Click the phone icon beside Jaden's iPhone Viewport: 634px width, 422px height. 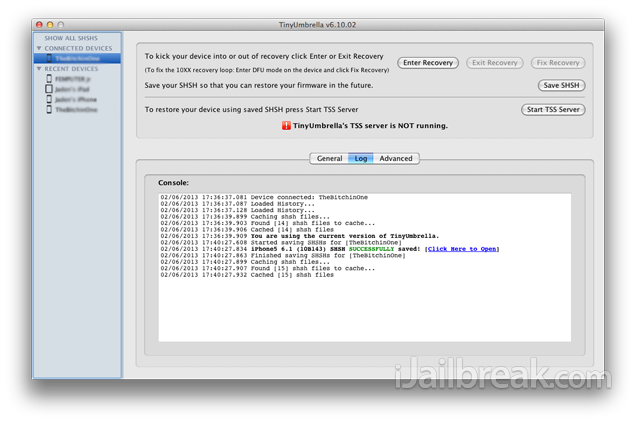(49, 99)
